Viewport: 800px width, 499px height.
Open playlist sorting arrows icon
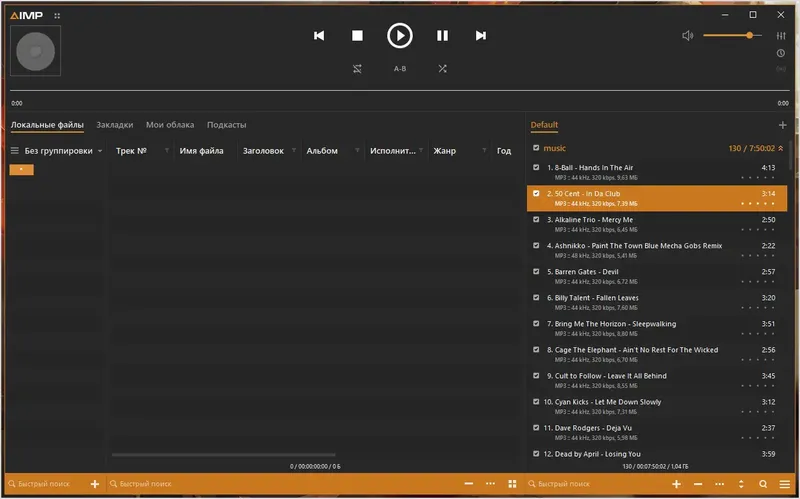pyautogui.click(x=741, y=484)
